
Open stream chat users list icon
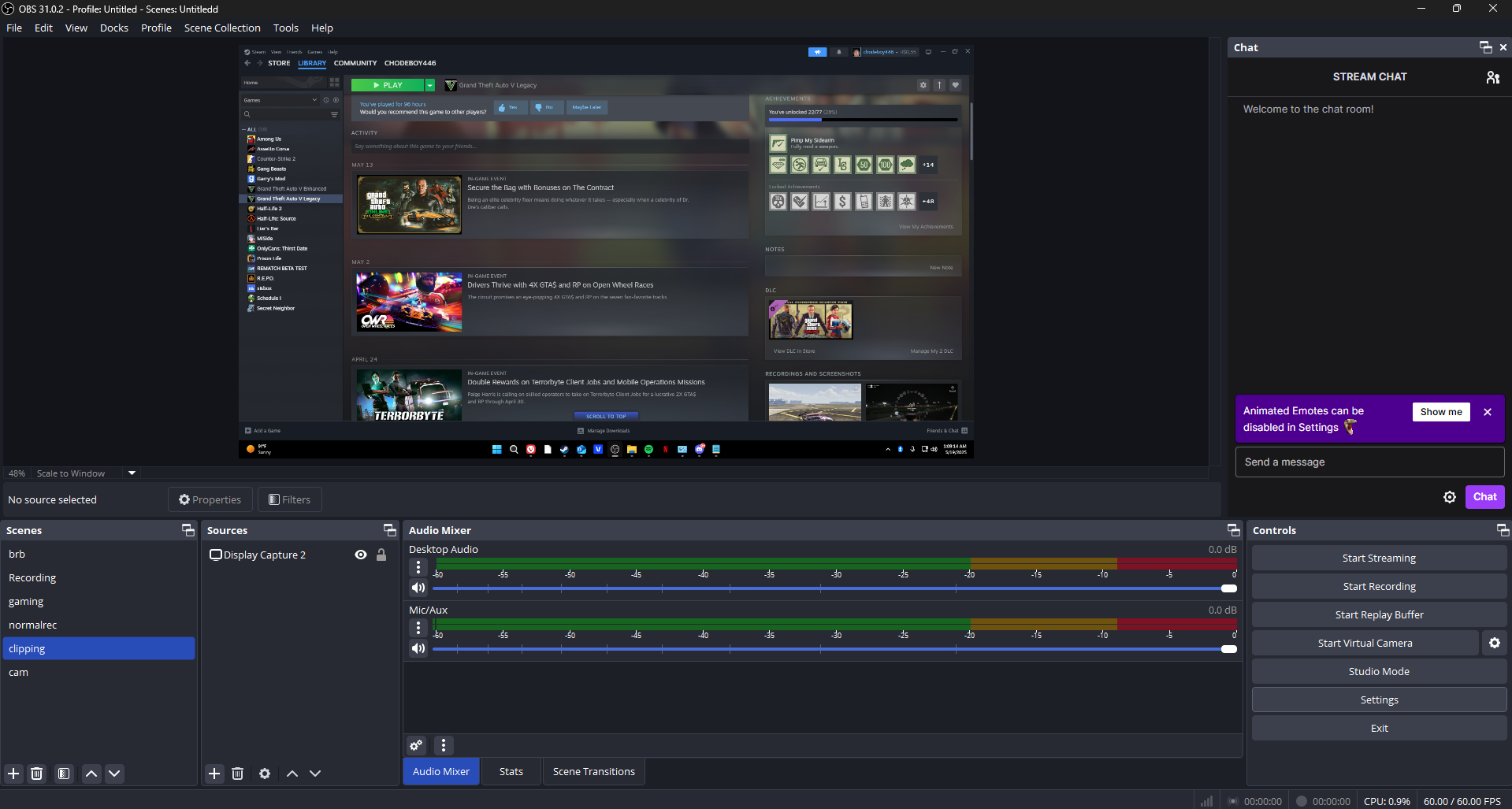1492,77
